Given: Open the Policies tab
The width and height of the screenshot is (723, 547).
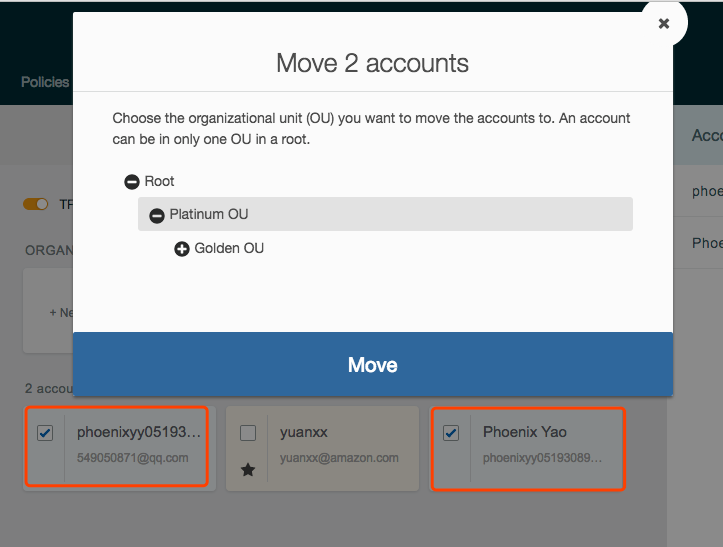Looking at the screenshot, I should point(45,82).
